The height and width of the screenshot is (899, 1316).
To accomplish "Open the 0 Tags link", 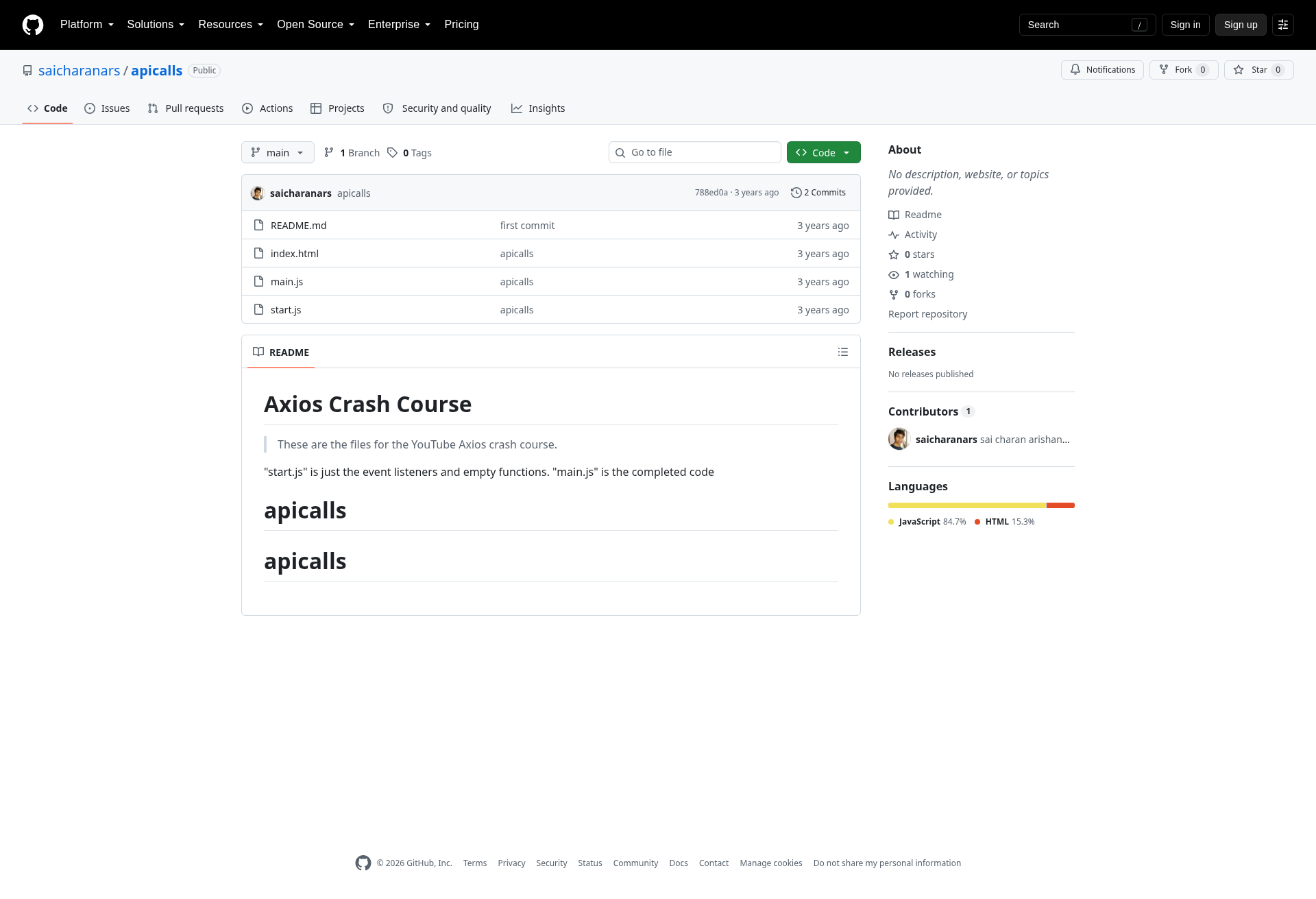I will pos(409,153).
